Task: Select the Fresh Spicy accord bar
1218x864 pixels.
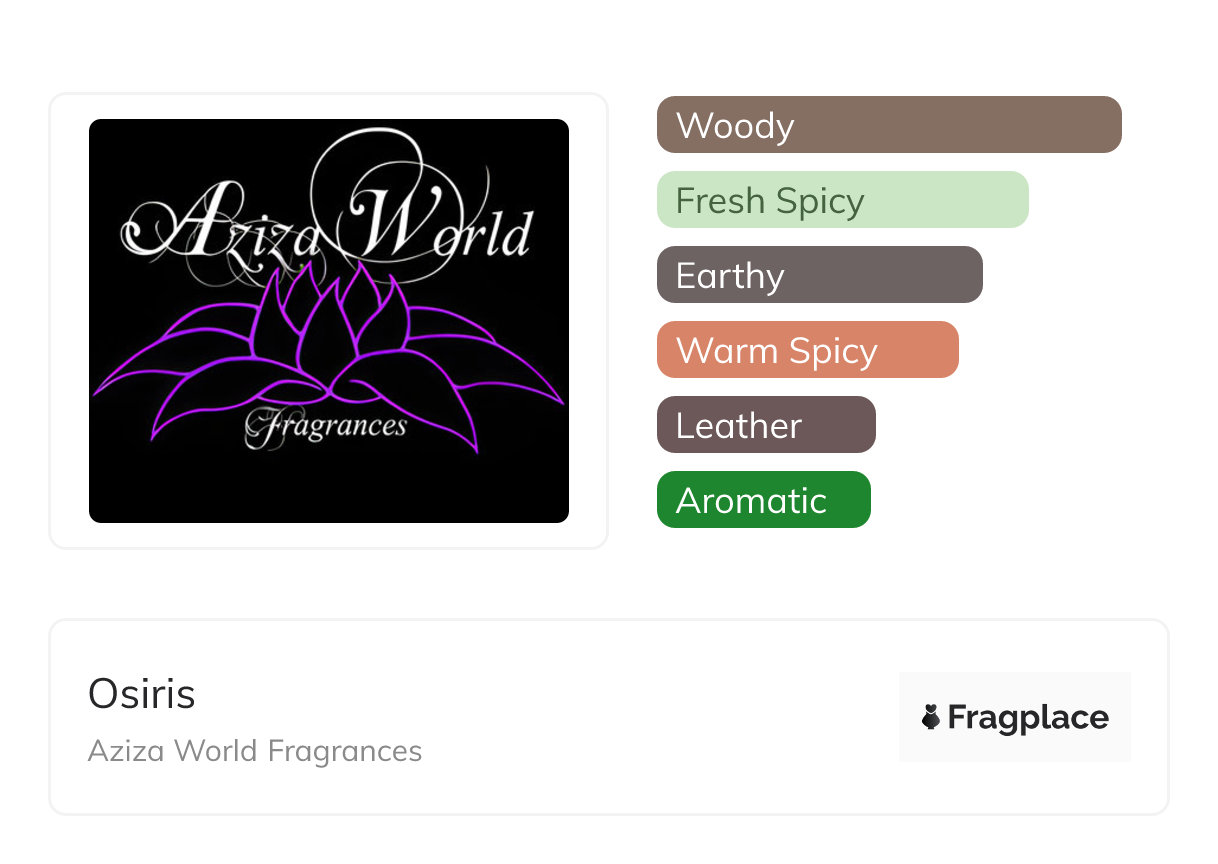Action: point(843,200)
